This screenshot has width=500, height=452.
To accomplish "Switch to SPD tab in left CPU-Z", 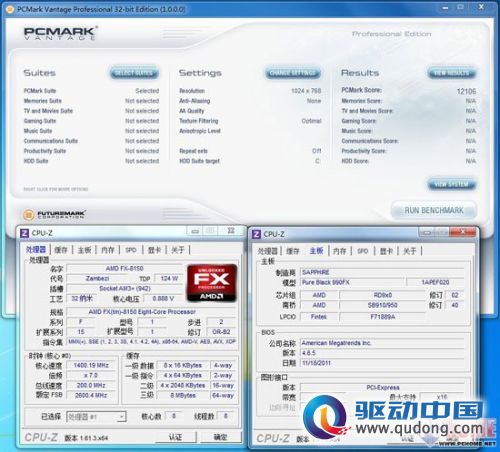I will click(x=131, y=250).
